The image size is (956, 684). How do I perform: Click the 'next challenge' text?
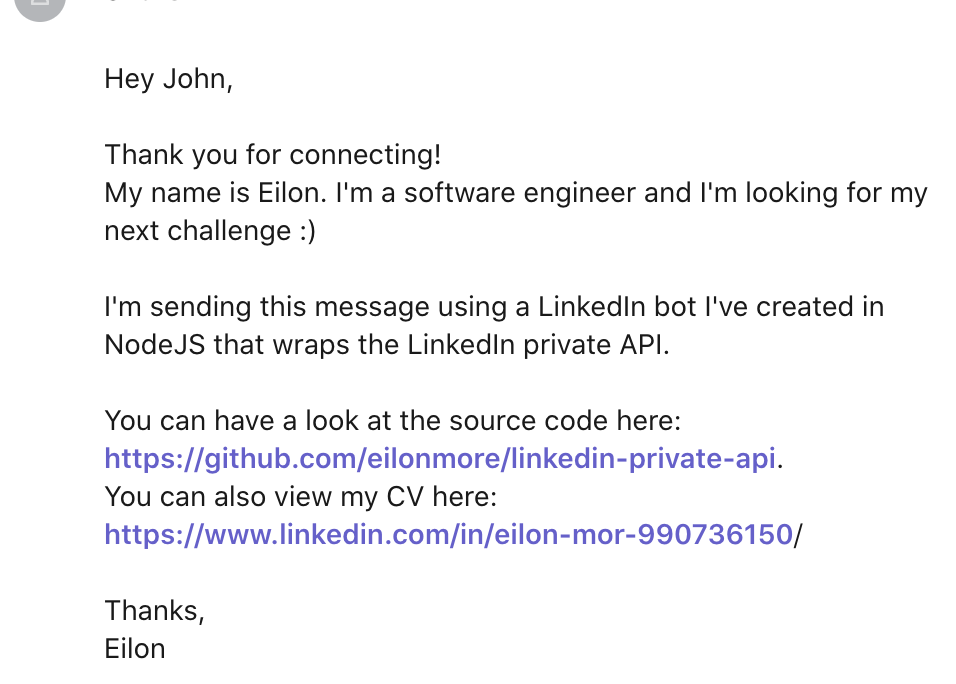coord(198,231)
